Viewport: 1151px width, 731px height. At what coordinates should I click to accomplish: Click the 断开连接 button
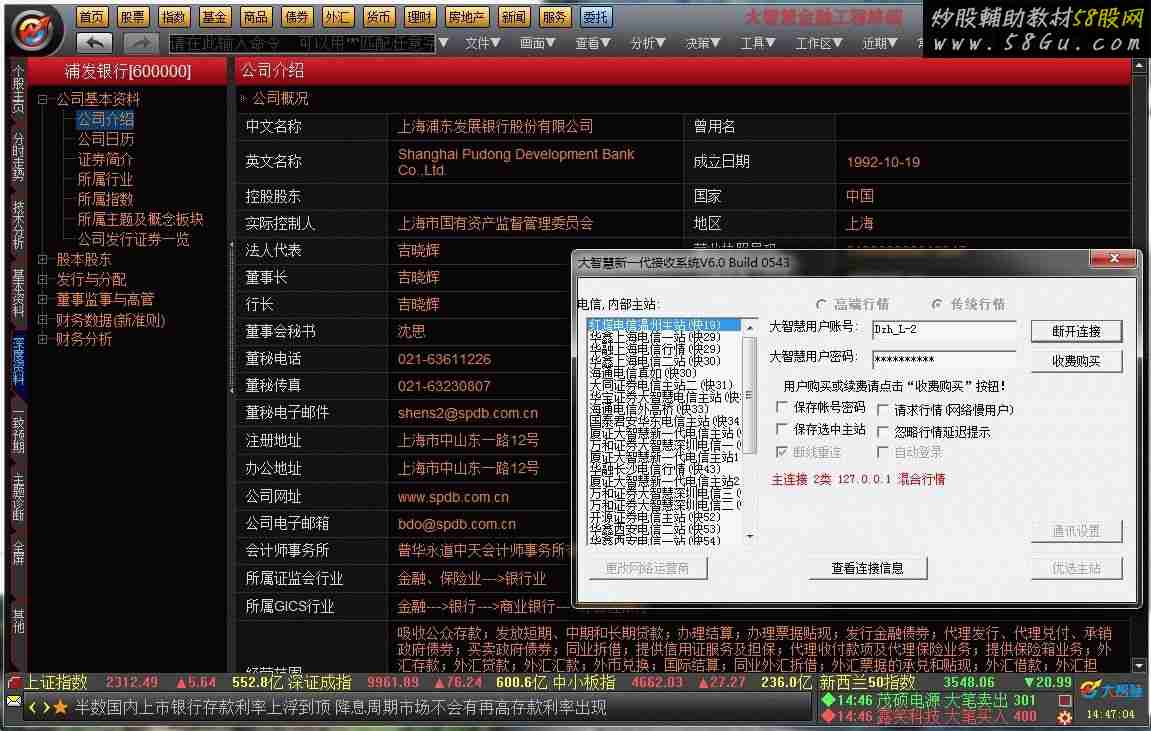[x=1076, y=331]
